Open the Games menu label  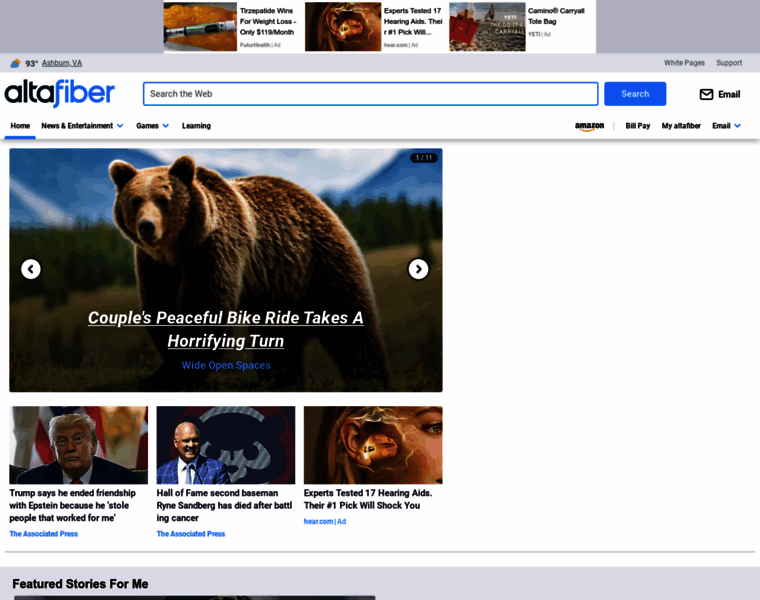(147, 126)
